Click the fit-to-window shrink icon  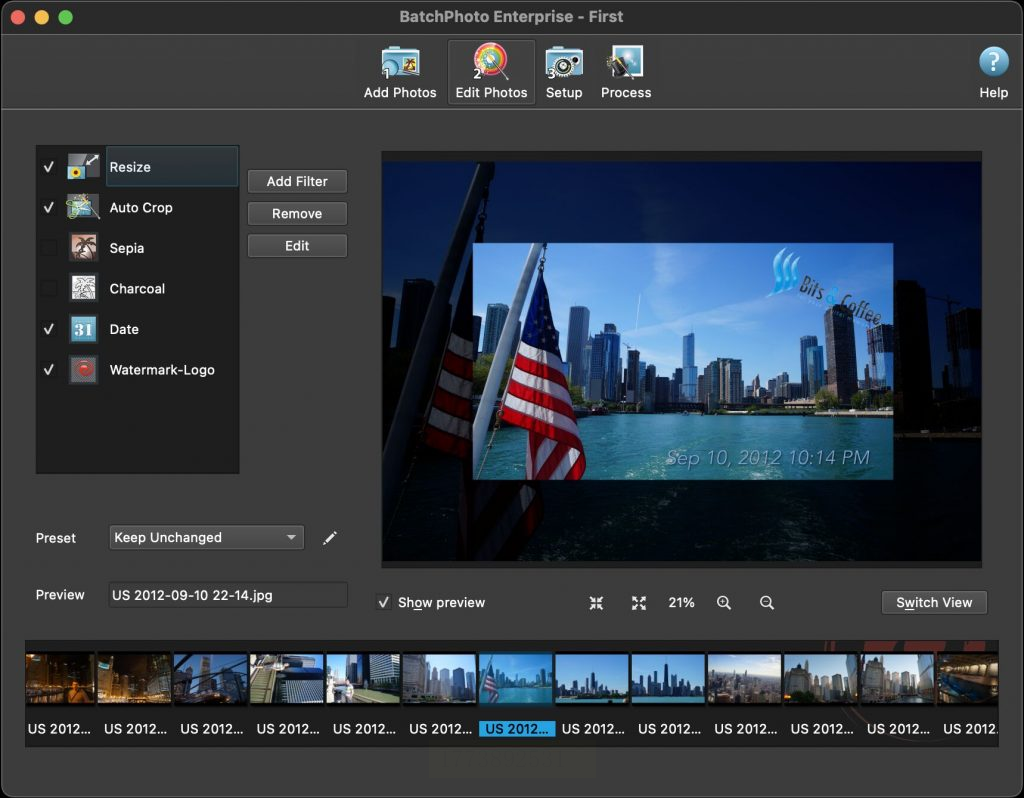tap(597, 603)
